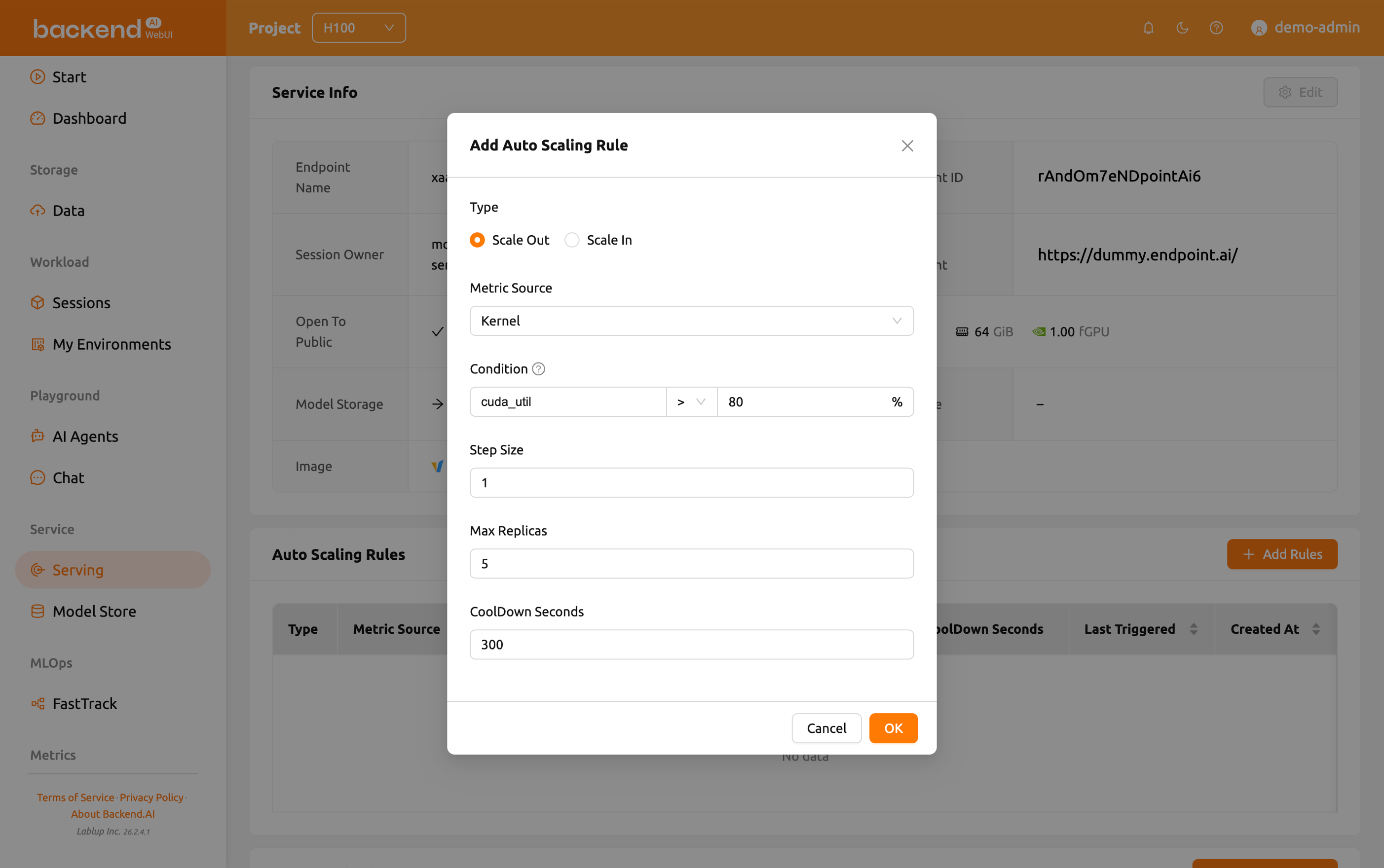The width and height of the screenshot is (1384, 868).
Task: Select the Scale In radio option
Action: point(572,240)
